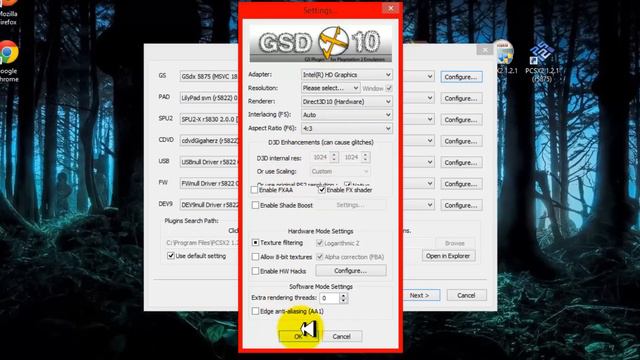Open the Resolution 'Please select...' dropdown
This screenshot has width=640, height=360.
(x=331, y=88)
